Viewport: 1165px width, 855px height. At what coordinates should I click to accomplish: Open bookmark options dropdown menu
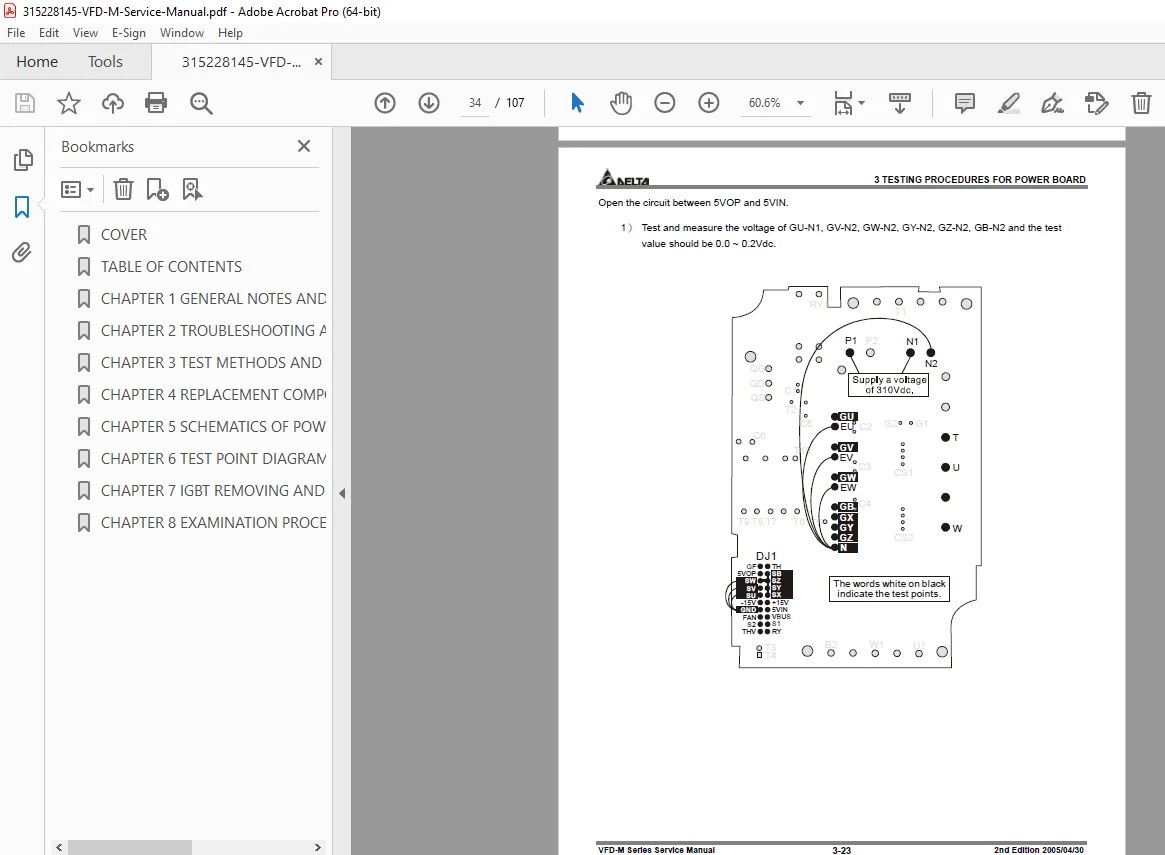77,189
